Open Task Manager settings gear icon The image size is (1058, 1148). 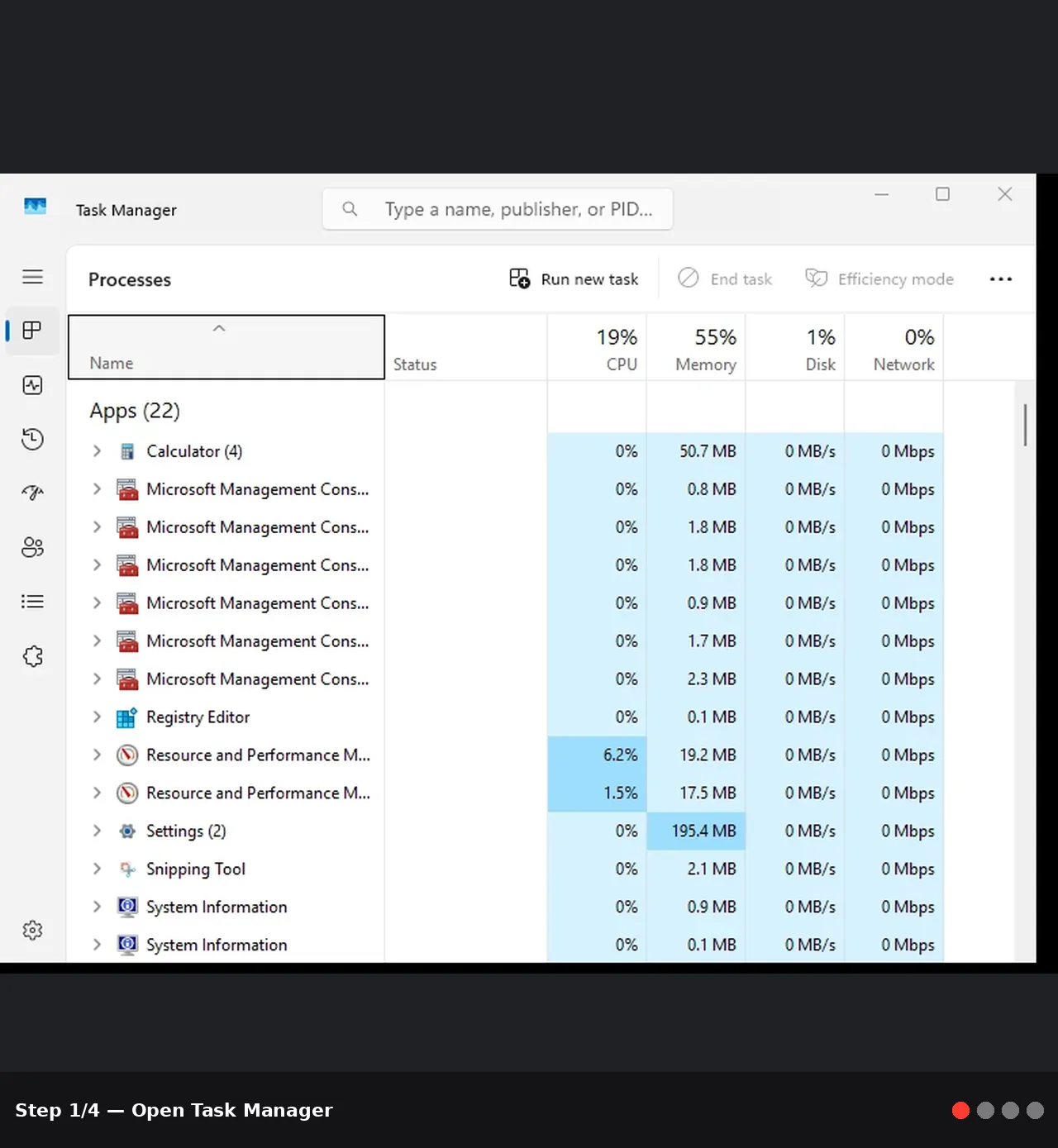point(32,931)
